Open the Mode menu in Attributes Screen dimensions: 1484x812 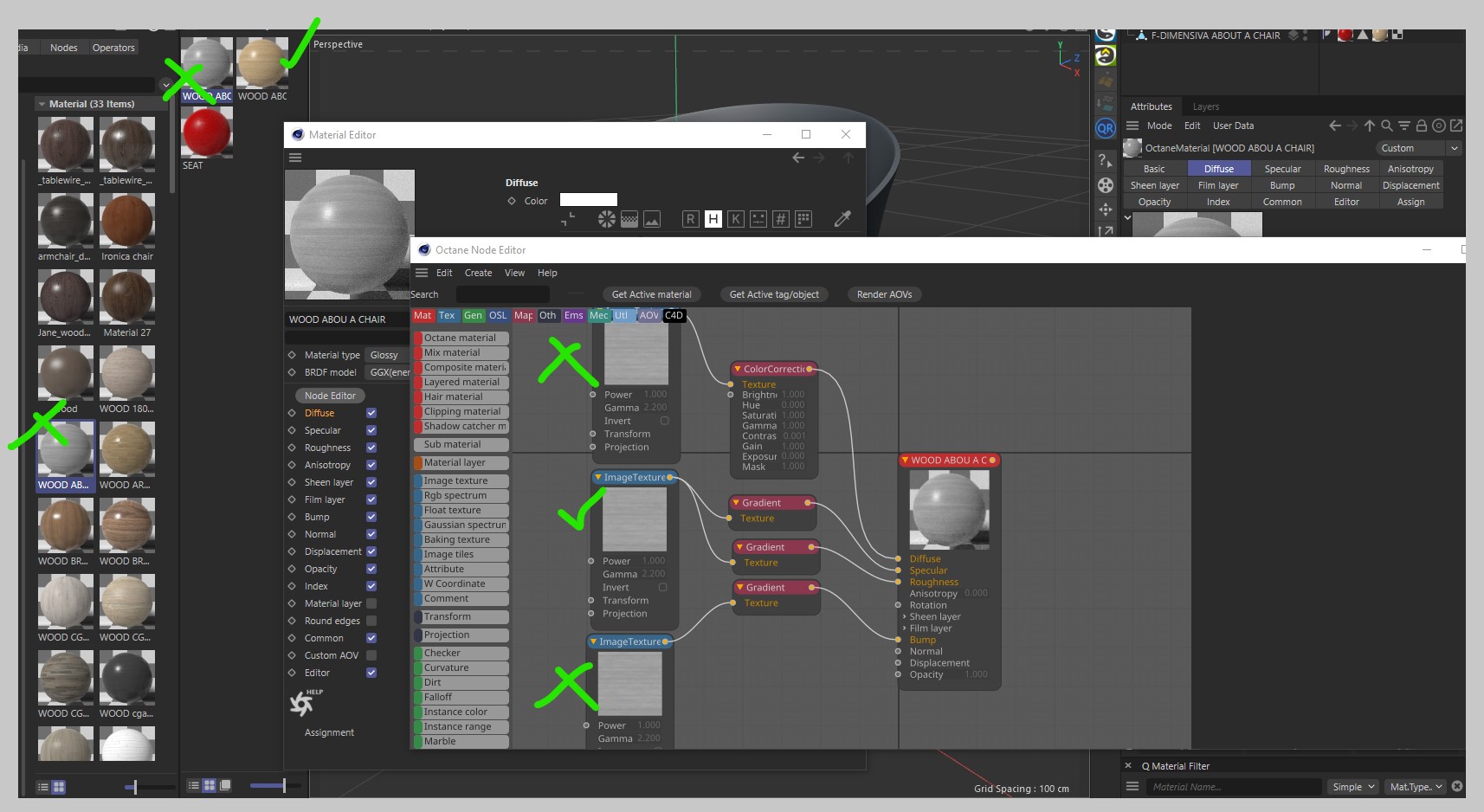click(x=1159, y=126)
